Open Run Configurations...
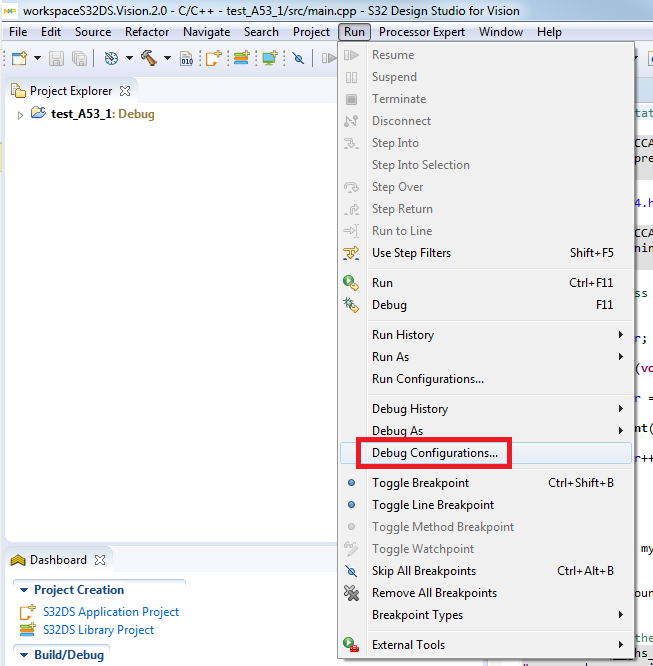653x666 pixels. pyautogui.click(x=485, y=379)
